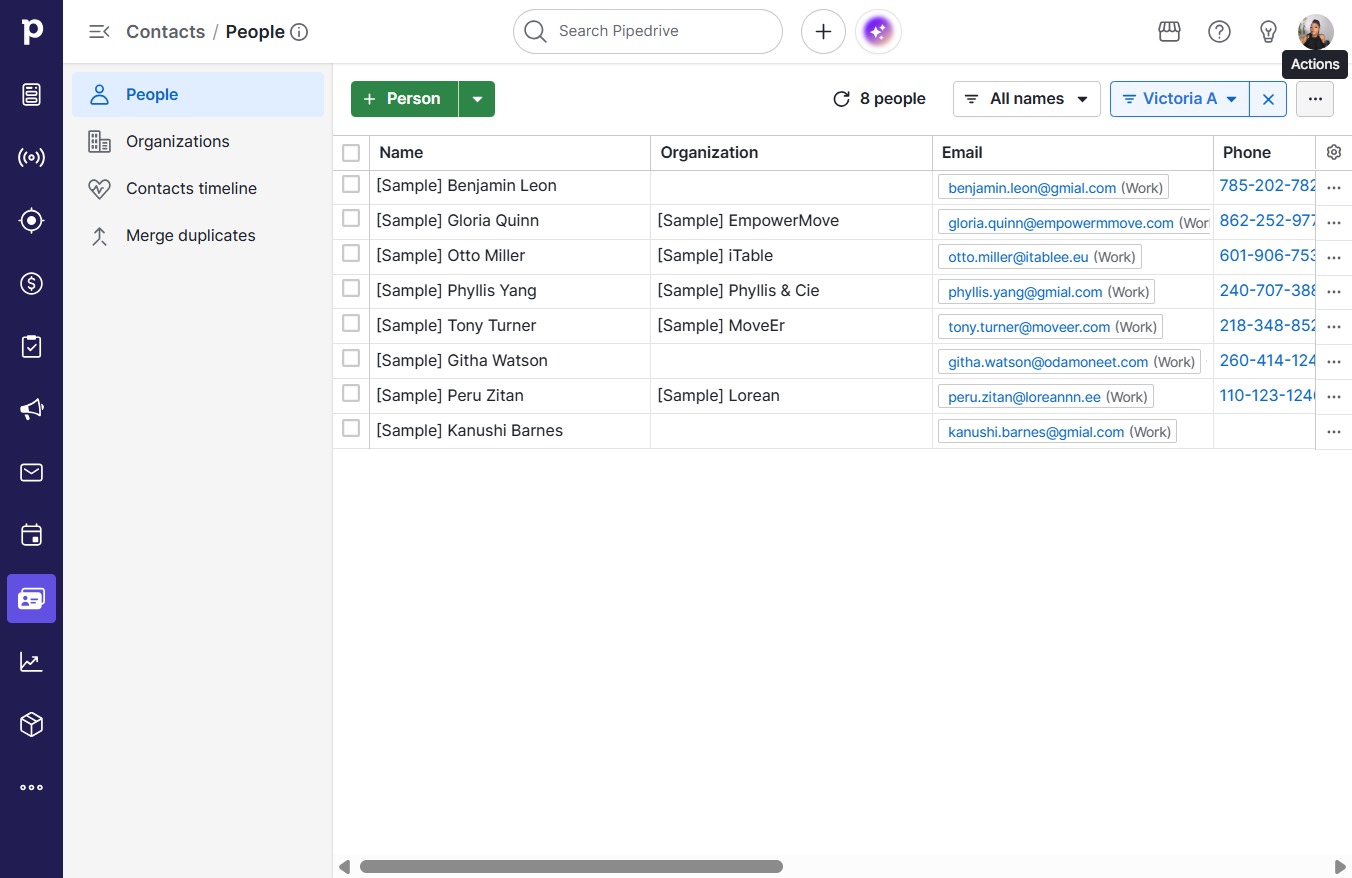Clear the Victoria A filter

tap(1268, 99)
